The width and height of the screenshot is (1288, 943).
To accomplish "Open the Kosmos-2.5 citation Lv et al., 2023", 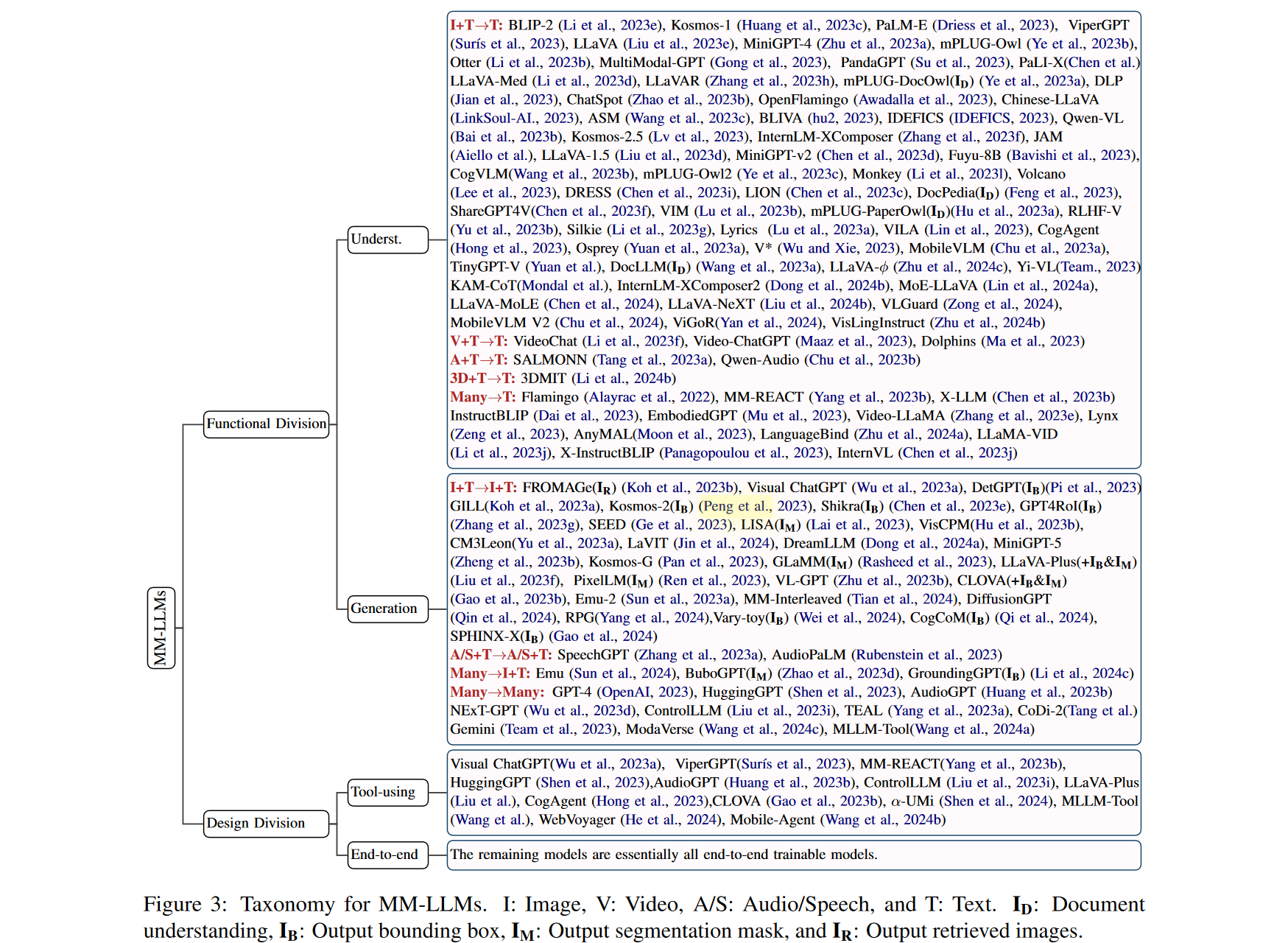I will pos(698,137).
